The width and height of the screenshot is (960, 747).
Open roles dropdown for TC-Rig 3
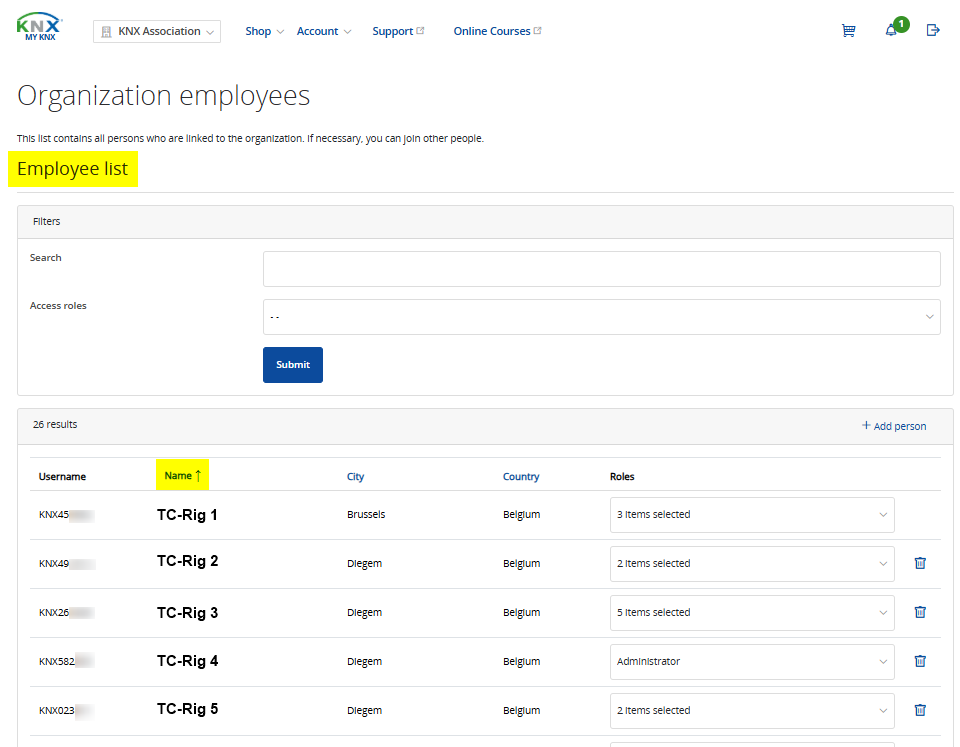click(752, 613)
